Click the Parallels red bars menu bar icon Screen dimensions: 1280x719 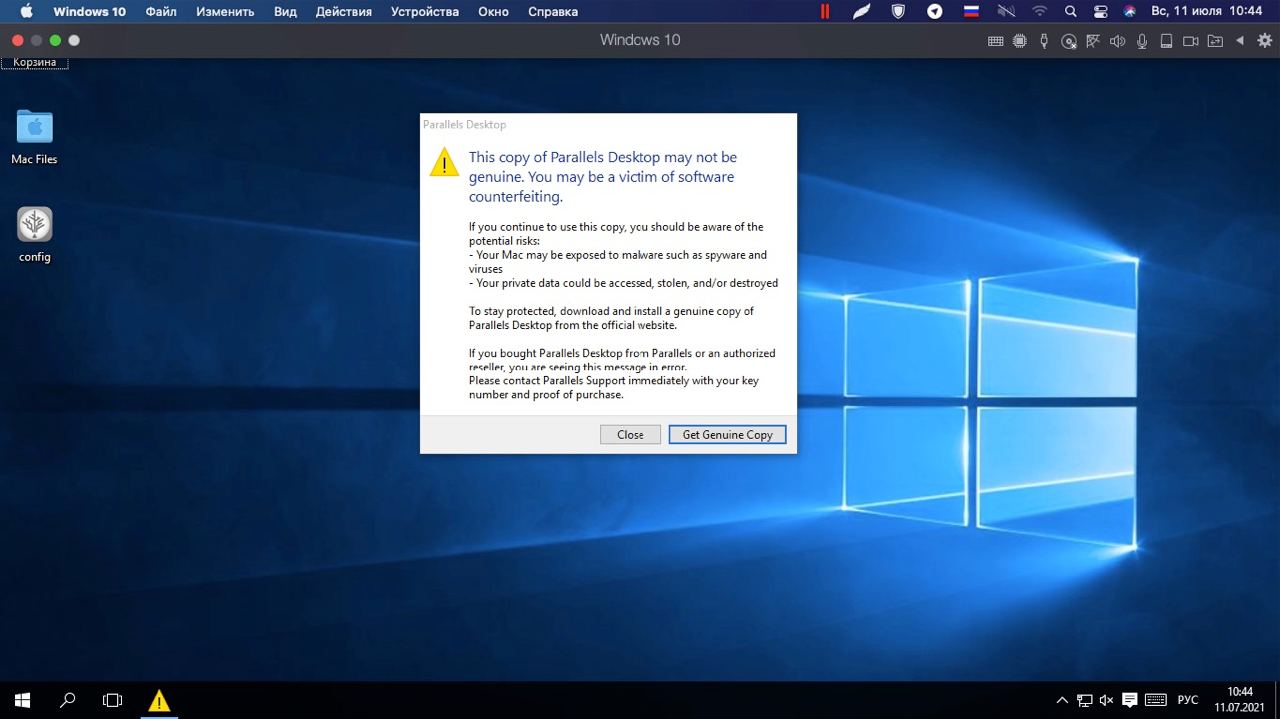[x=825, y=12]
